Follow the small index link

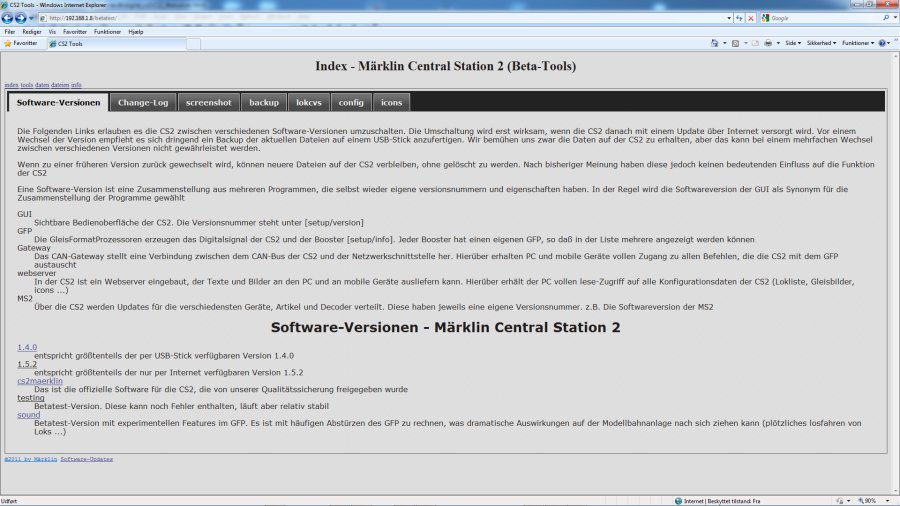click(x=11, y=85)
